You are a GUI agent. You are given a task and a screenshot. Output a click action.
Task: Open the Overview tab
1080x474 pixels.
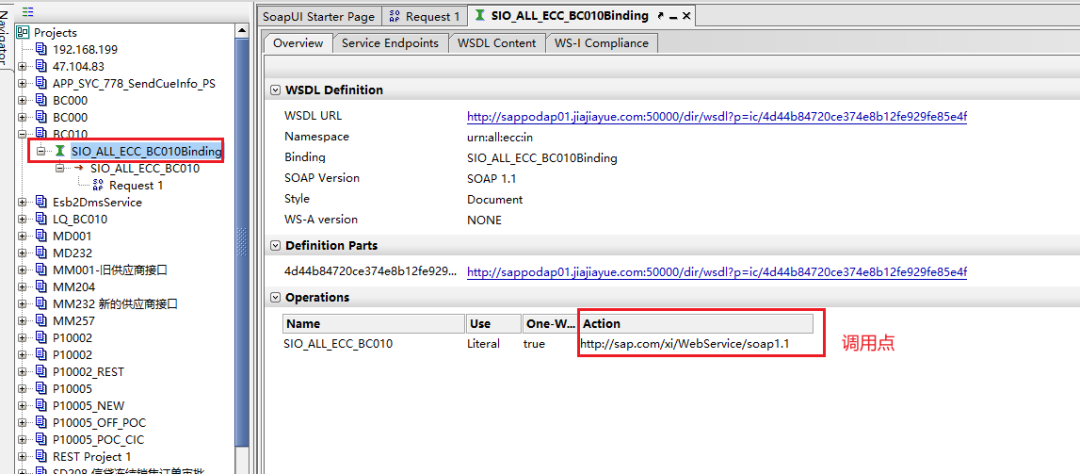click(298, 43)
